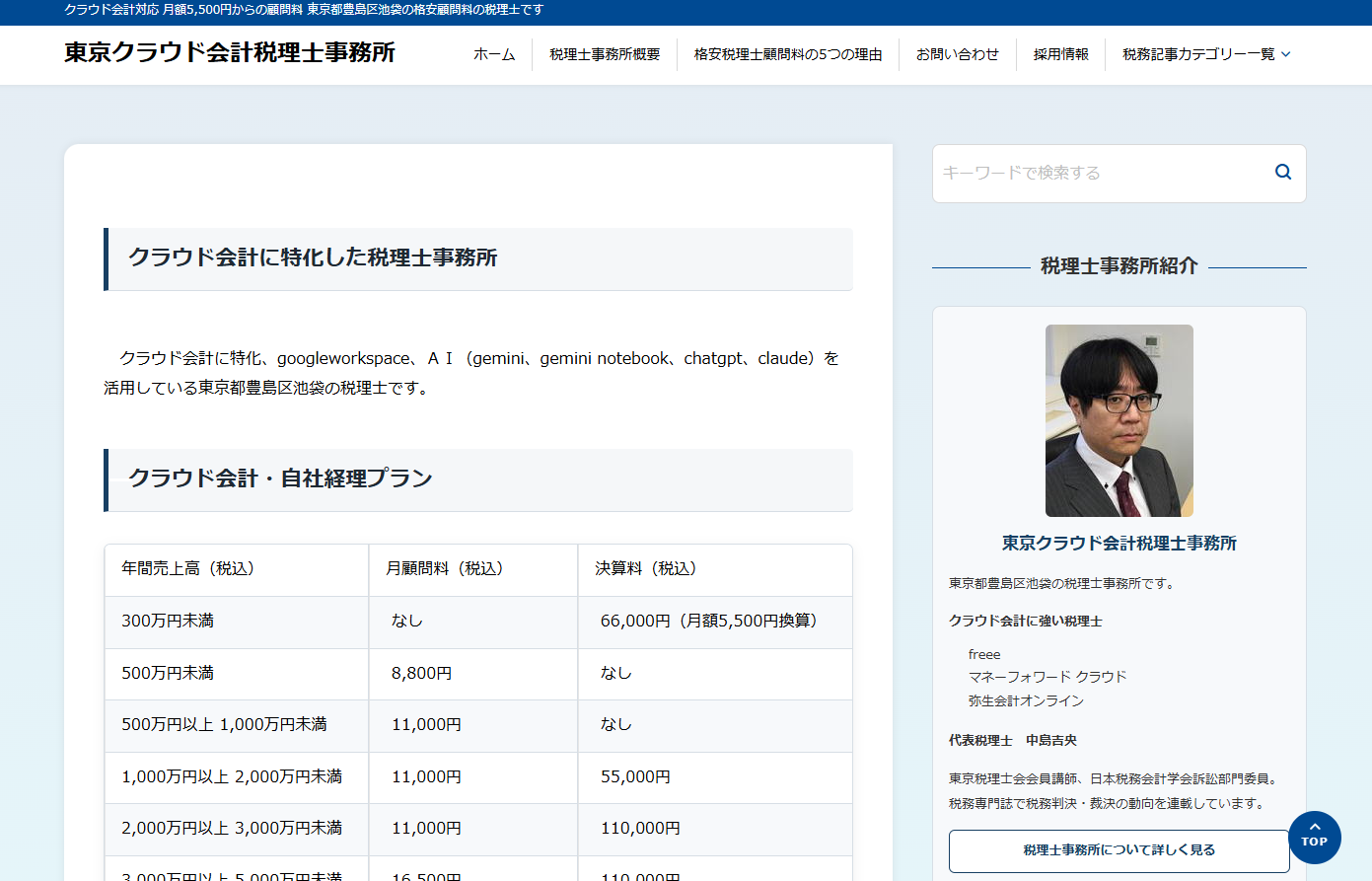This screenshot has width=1372, height=881.
Task: Click the 8,800円 monthly fee cell
Action: tap(473, 674)
